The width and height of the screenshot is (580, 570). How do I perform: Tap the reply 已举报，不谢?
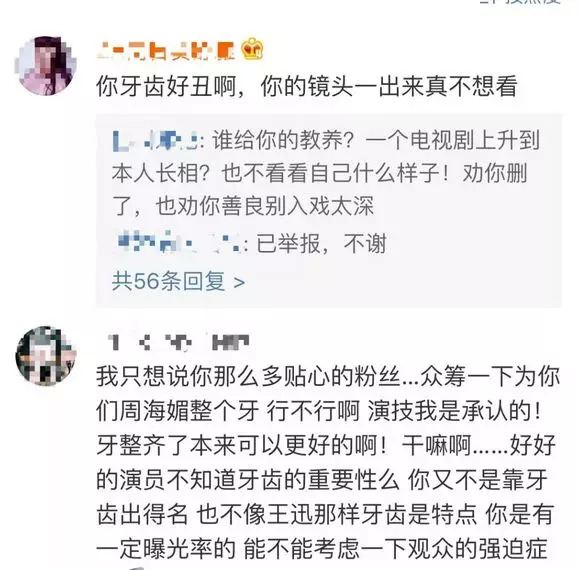click(x=322, y=243)
